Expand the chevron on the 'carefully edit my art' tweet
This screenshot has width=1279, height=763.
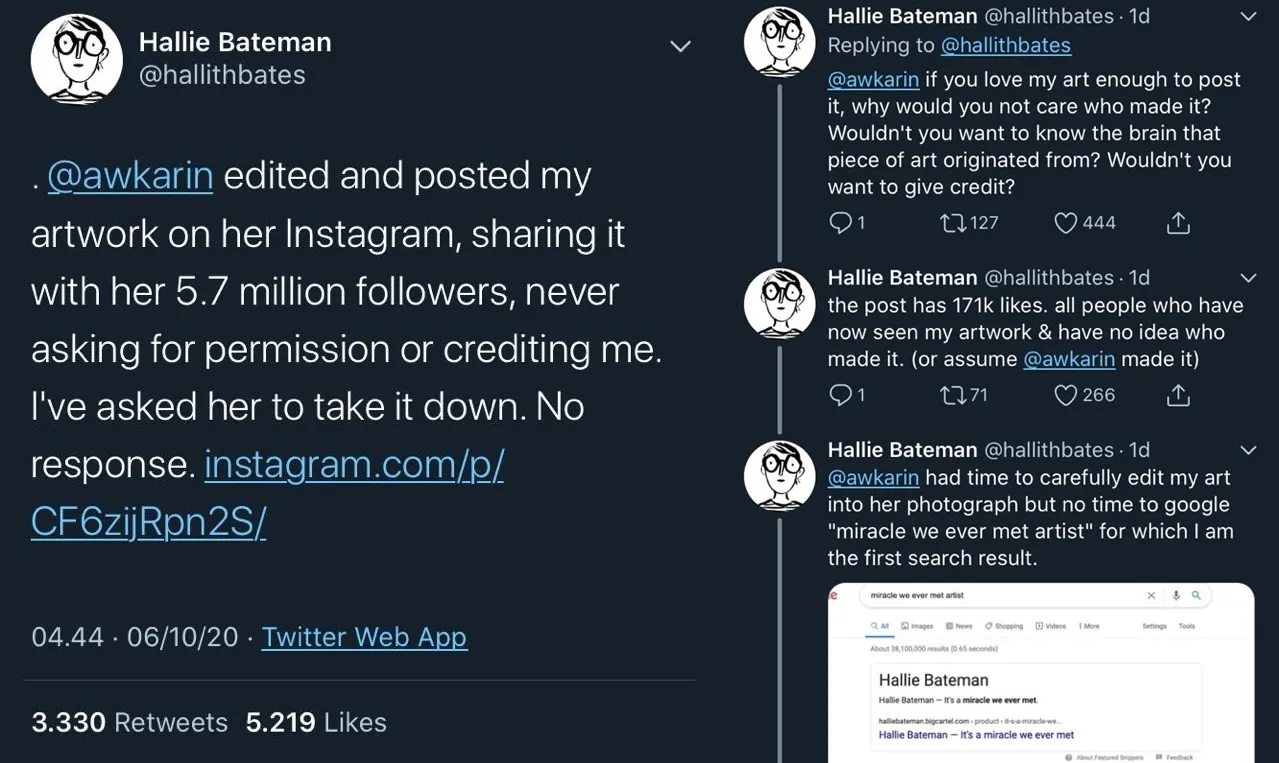pos(1248,450)
